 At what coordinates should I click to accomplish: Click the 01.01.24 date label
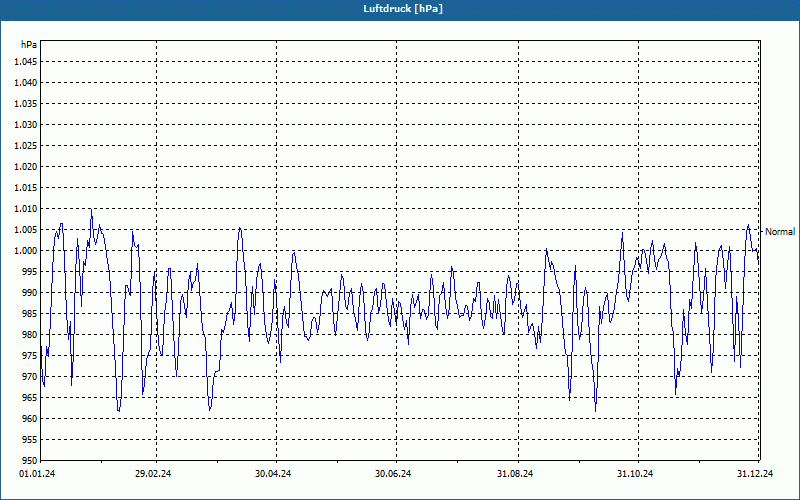coord(37,474)
